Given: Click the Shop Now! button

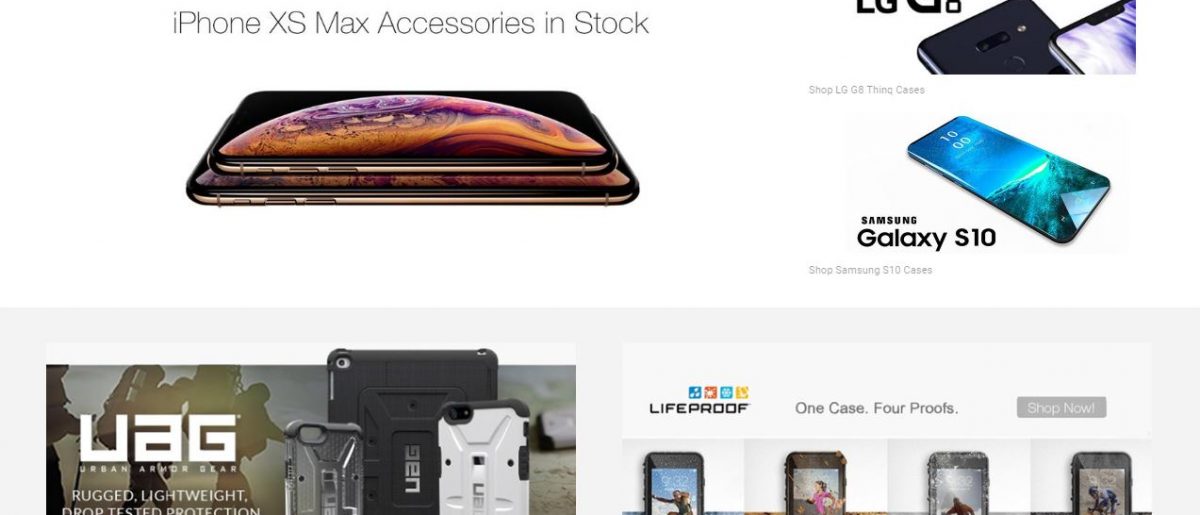Looking at the screenshot, I should point(1061,407).
